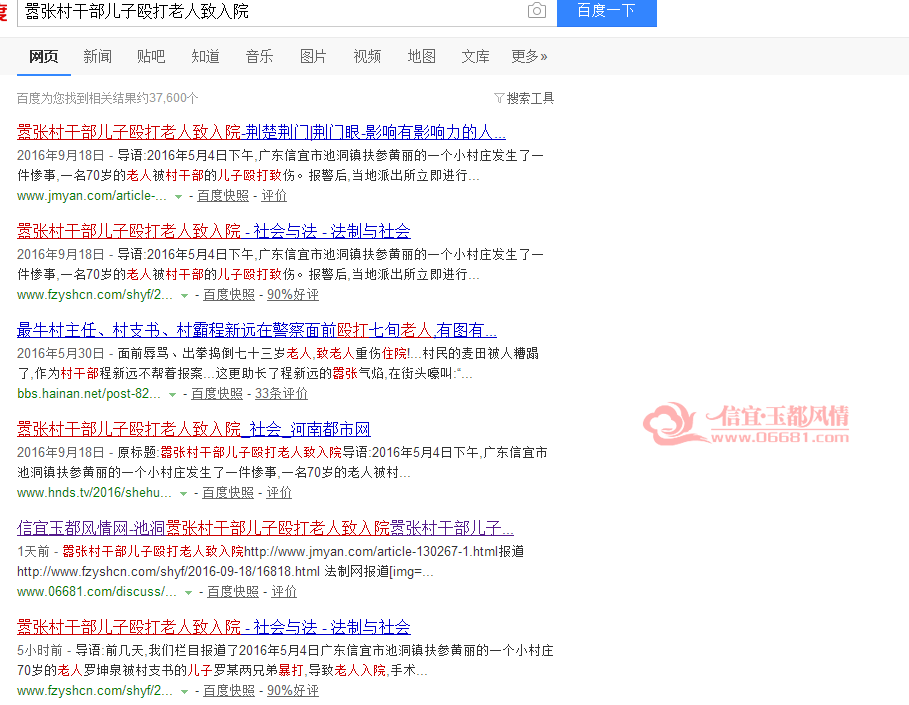Open camera image search icon
909x705 pixels.
click(x=537, y=10)
